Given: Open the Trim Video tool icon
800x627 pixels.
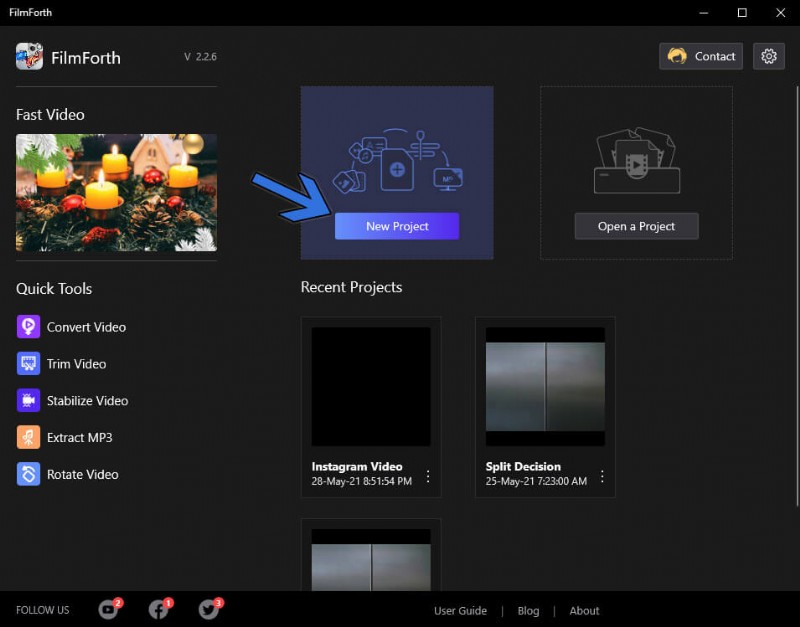Looking at the screenshot, I should click(x=29, y=364).
